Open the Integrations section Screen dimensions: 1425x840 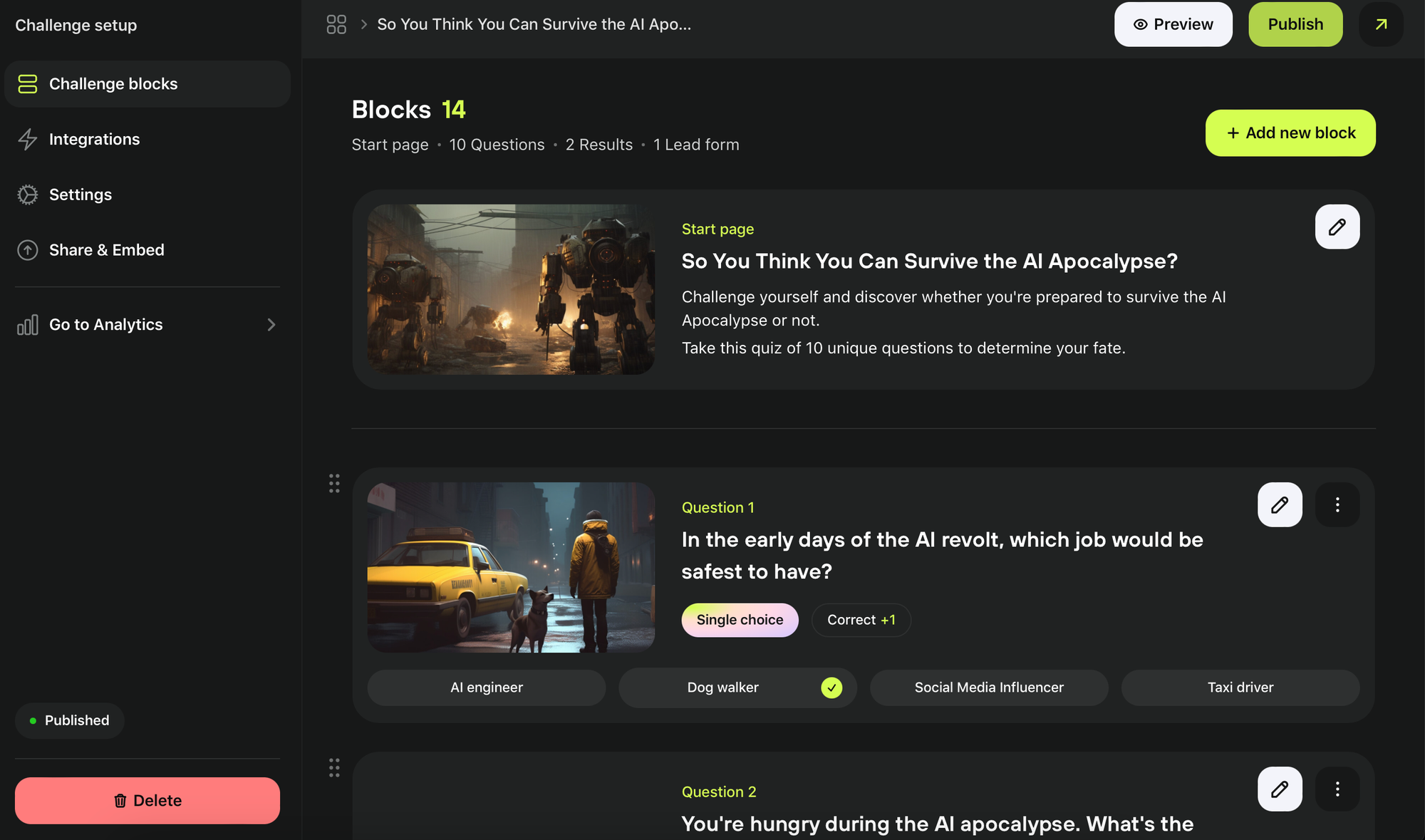94,139
